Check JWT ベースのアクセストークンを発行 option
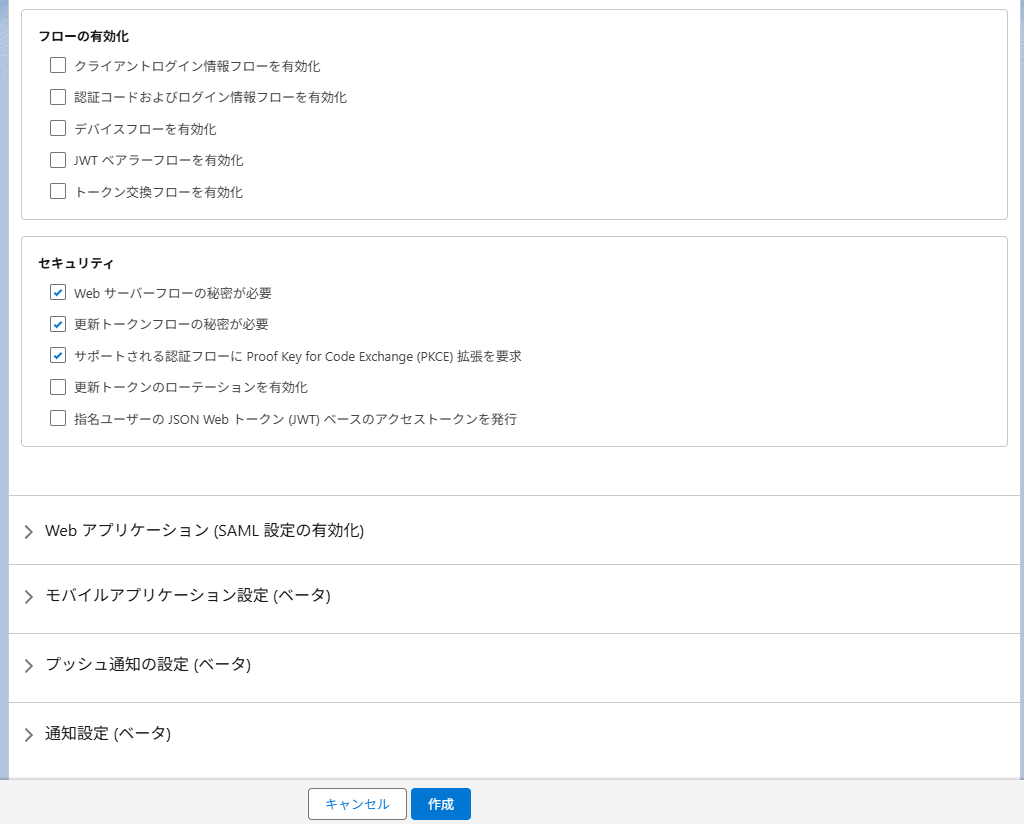The width and height of the screenshot is (1024, 824). pyautogui.click(x=58, y=418)
